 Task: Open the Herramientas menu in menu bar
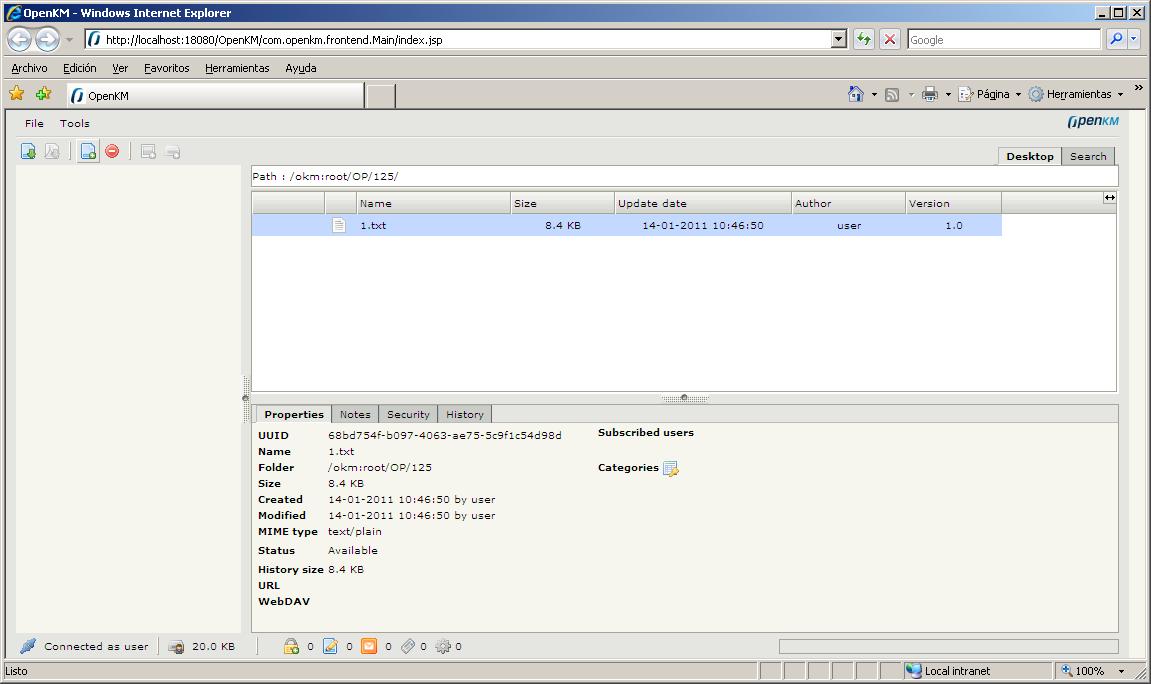click(237, 68)
